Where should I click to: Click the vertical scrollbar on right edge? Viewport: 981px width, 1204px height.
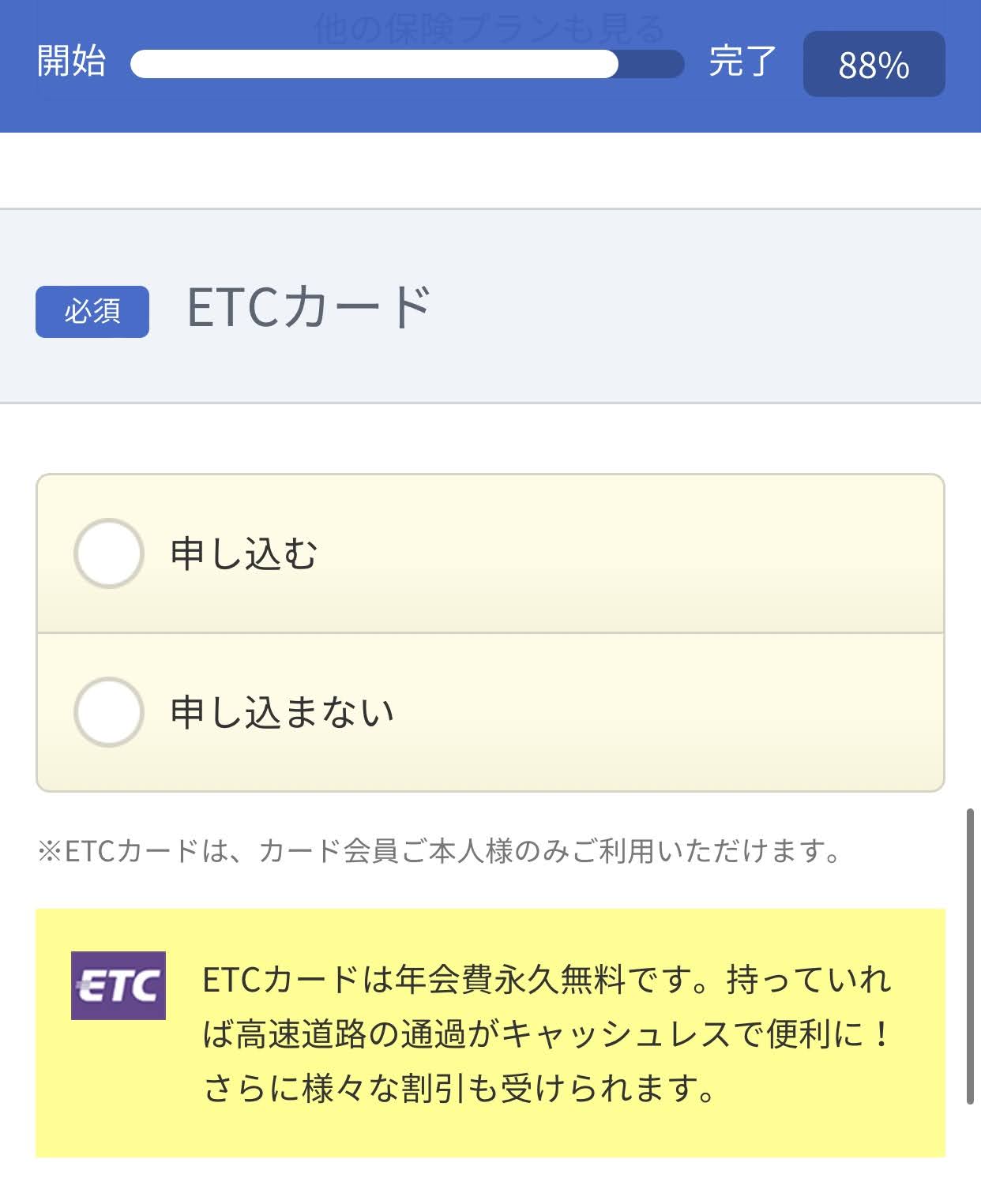pos(970,955)
